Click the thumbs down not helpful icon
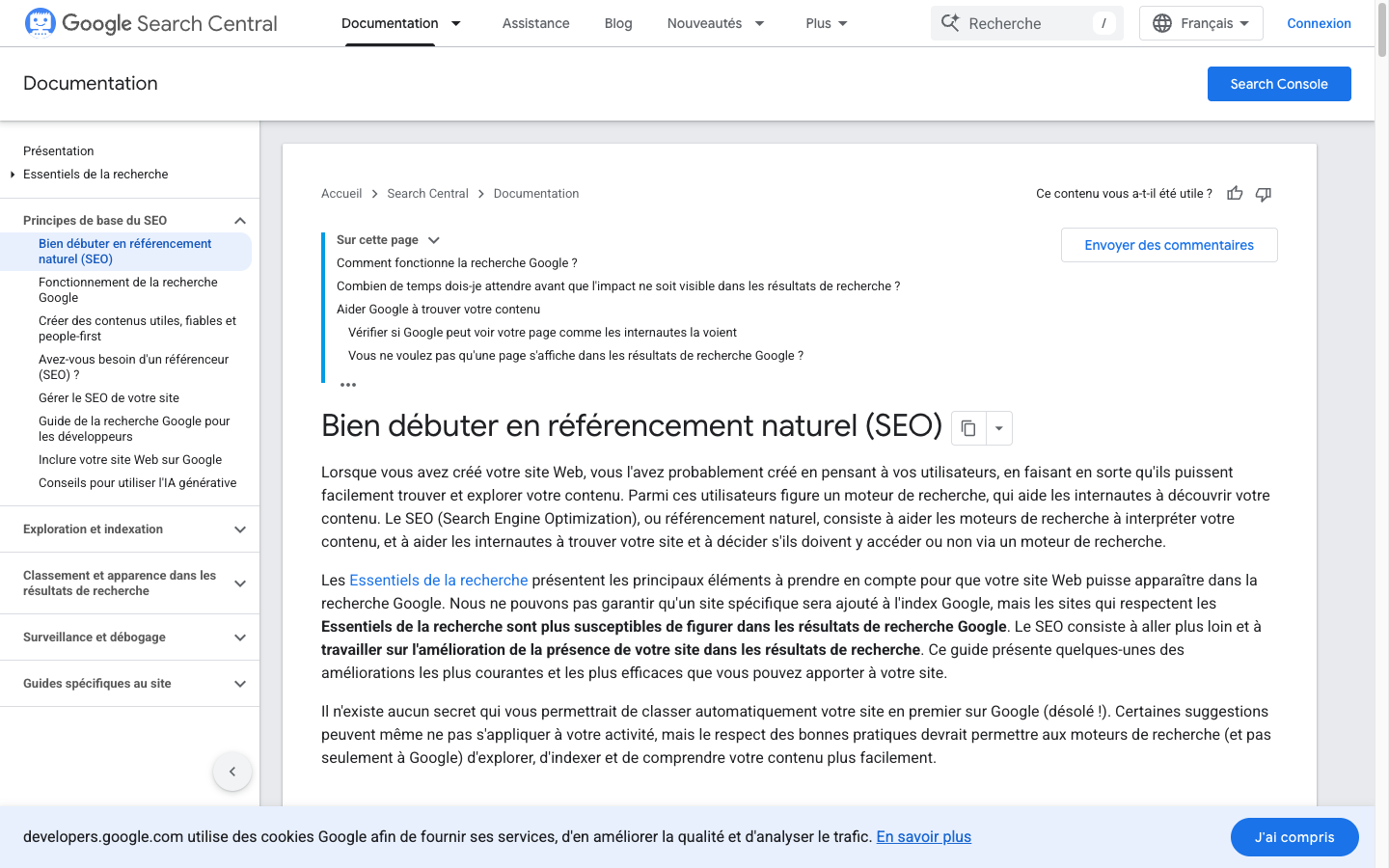 [1264, 194]
